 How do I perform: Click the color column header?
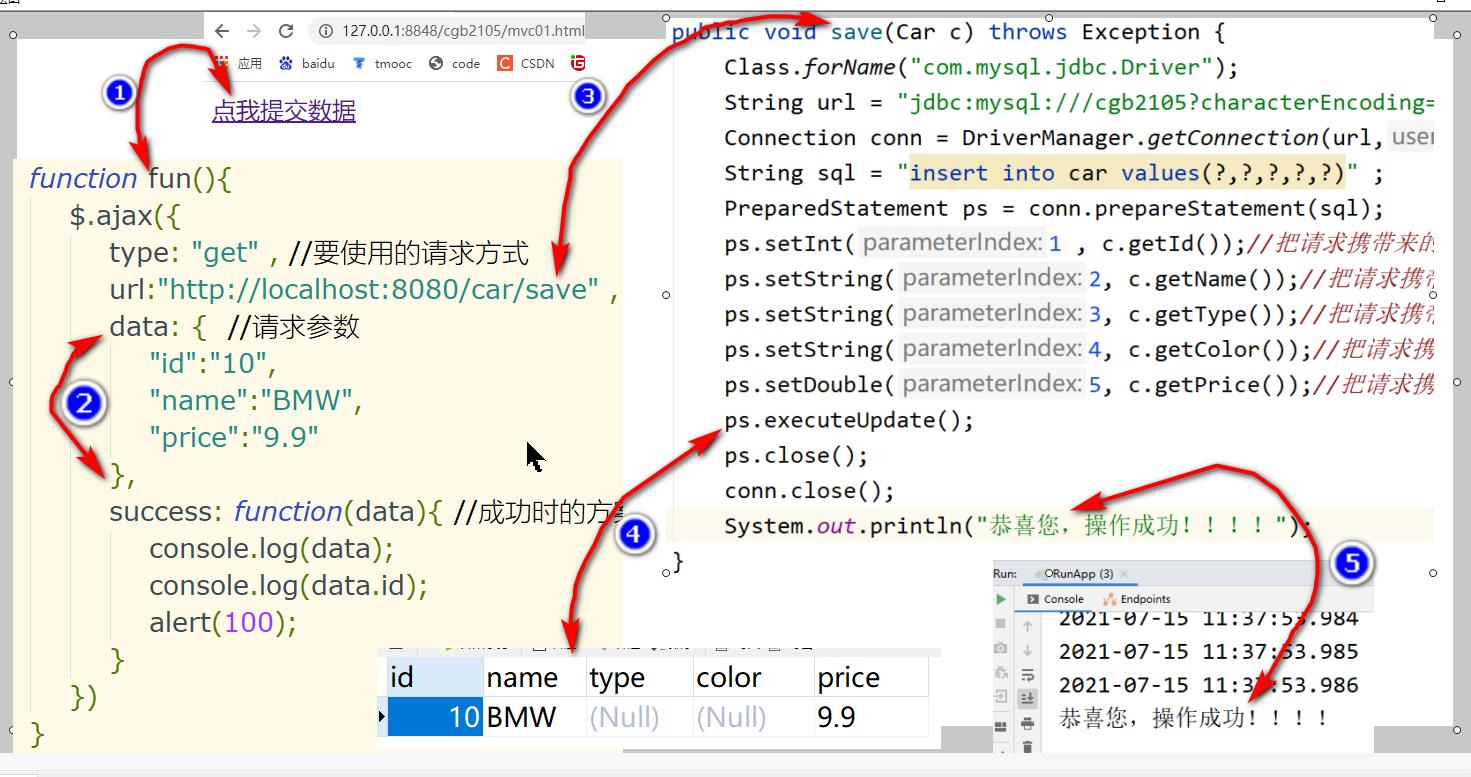(x=753, y=677)
